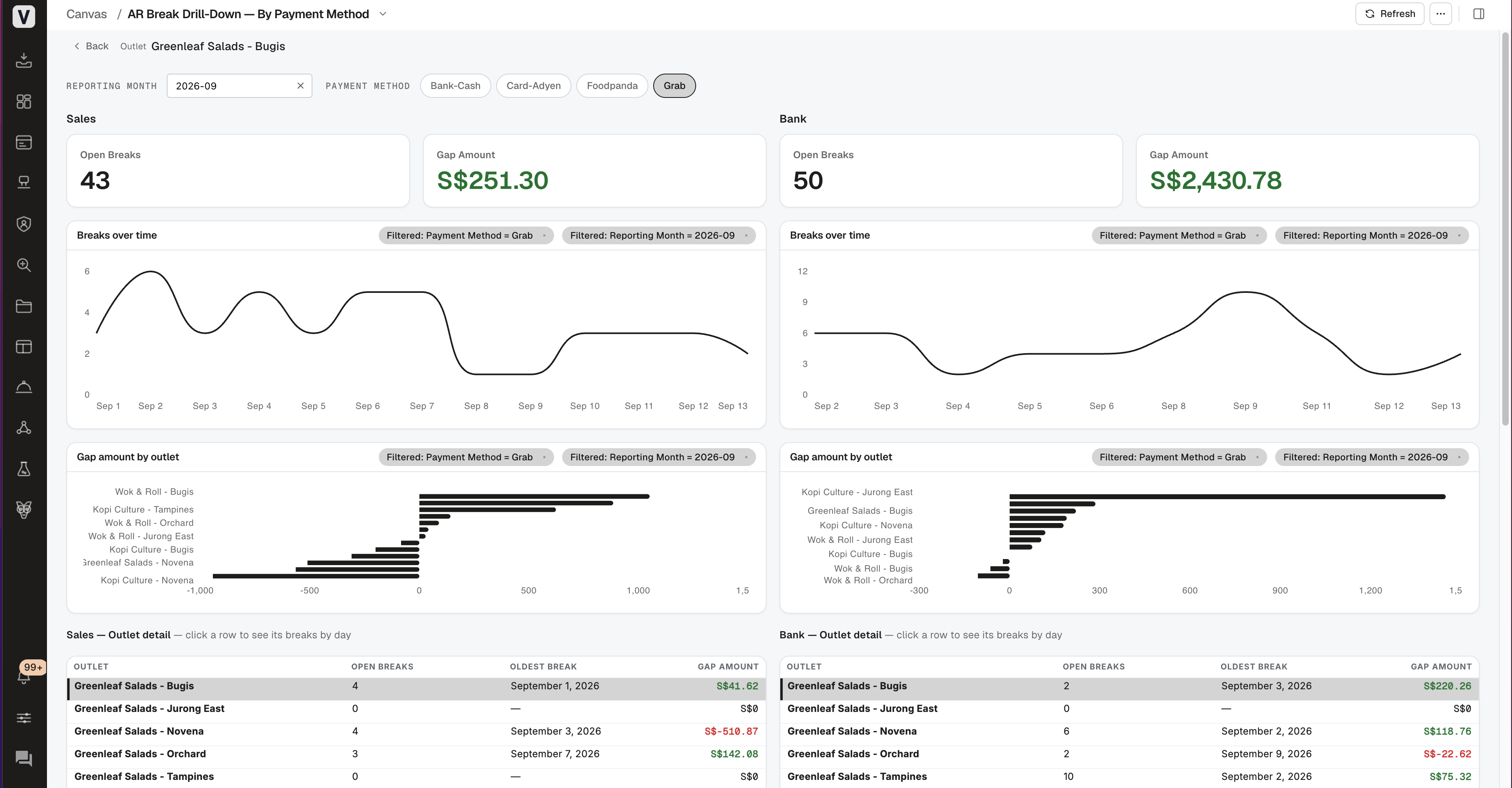Toggle the right side panel icon
Image resolution: width=1512 pixels, height=788 pixels.
[1478, 13]
